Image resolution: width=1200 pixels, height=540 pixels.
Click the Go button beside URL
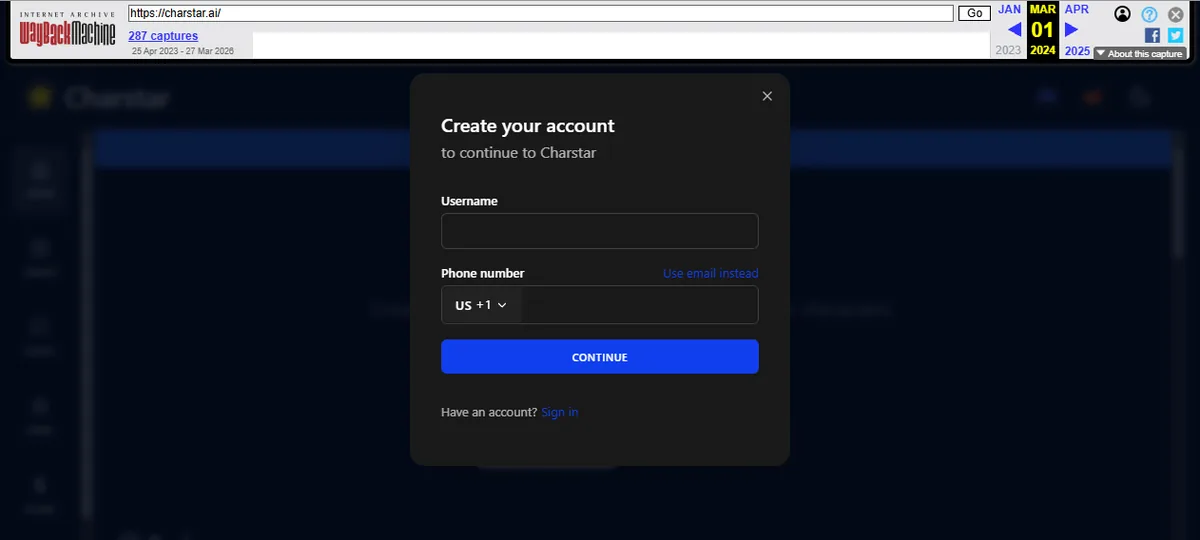pos(974,13)
